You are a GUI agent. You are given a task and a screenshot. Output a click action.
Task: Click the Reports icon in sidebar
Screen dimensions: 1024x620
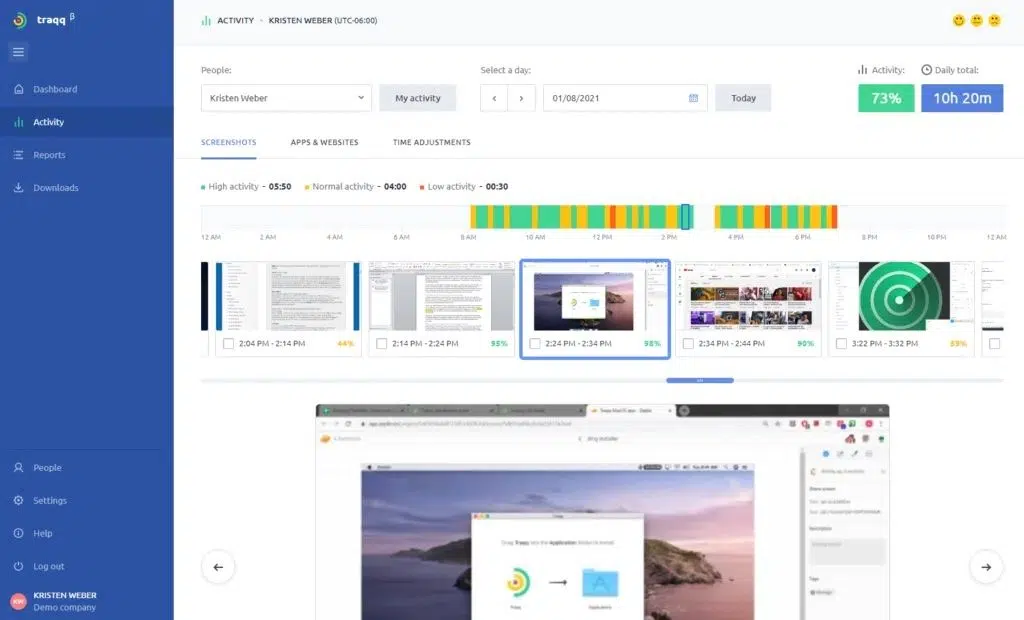click(18, 155)
